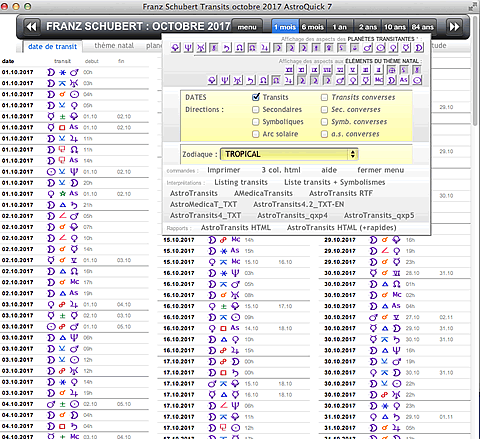Switch to the thème natal tab

coord(114,46)
